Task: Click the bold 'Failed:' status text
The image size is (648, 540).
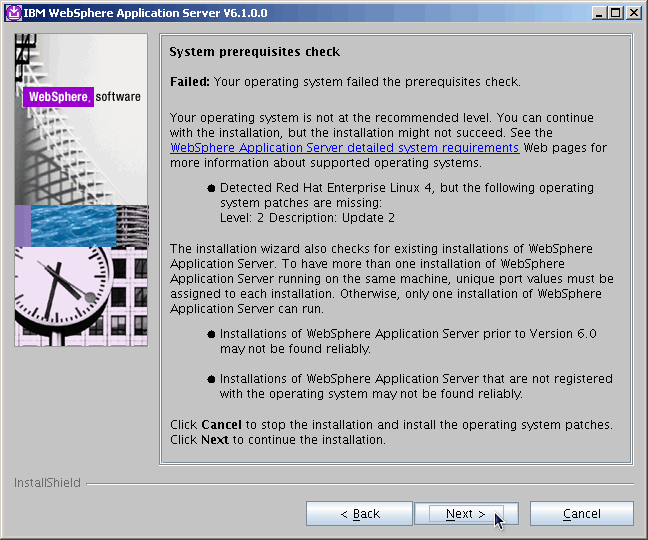Action: coord(189,82)
